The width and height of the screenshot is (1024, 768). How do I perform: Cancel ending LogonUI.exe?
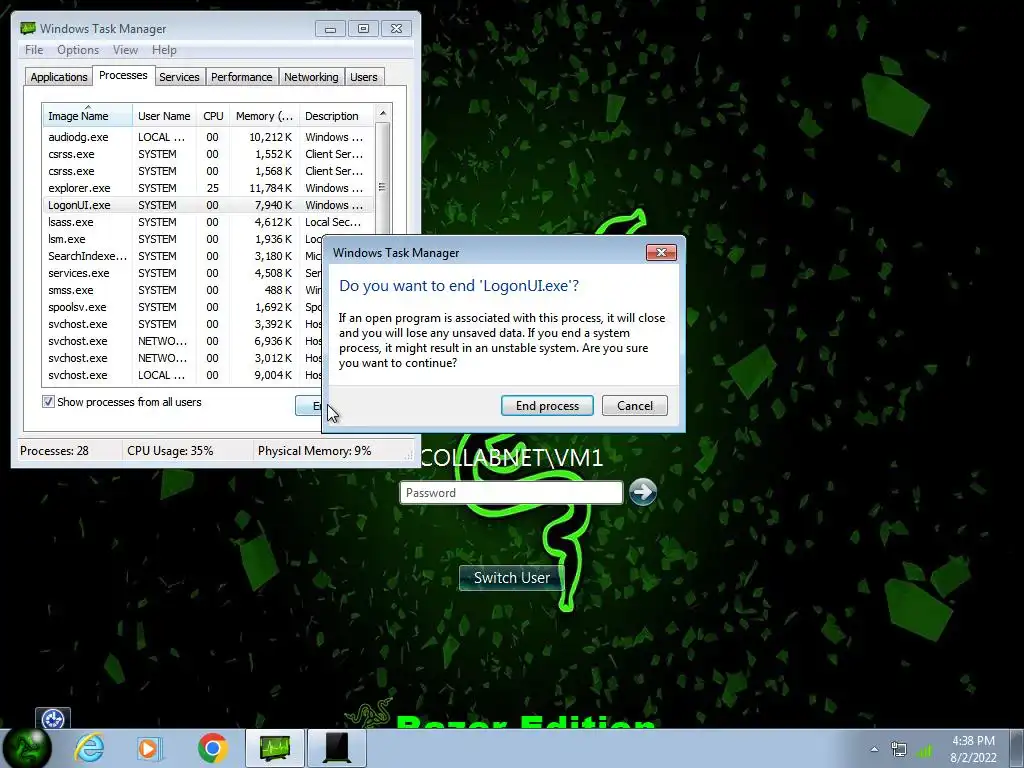pyautogui.click(x=635, y=406)
